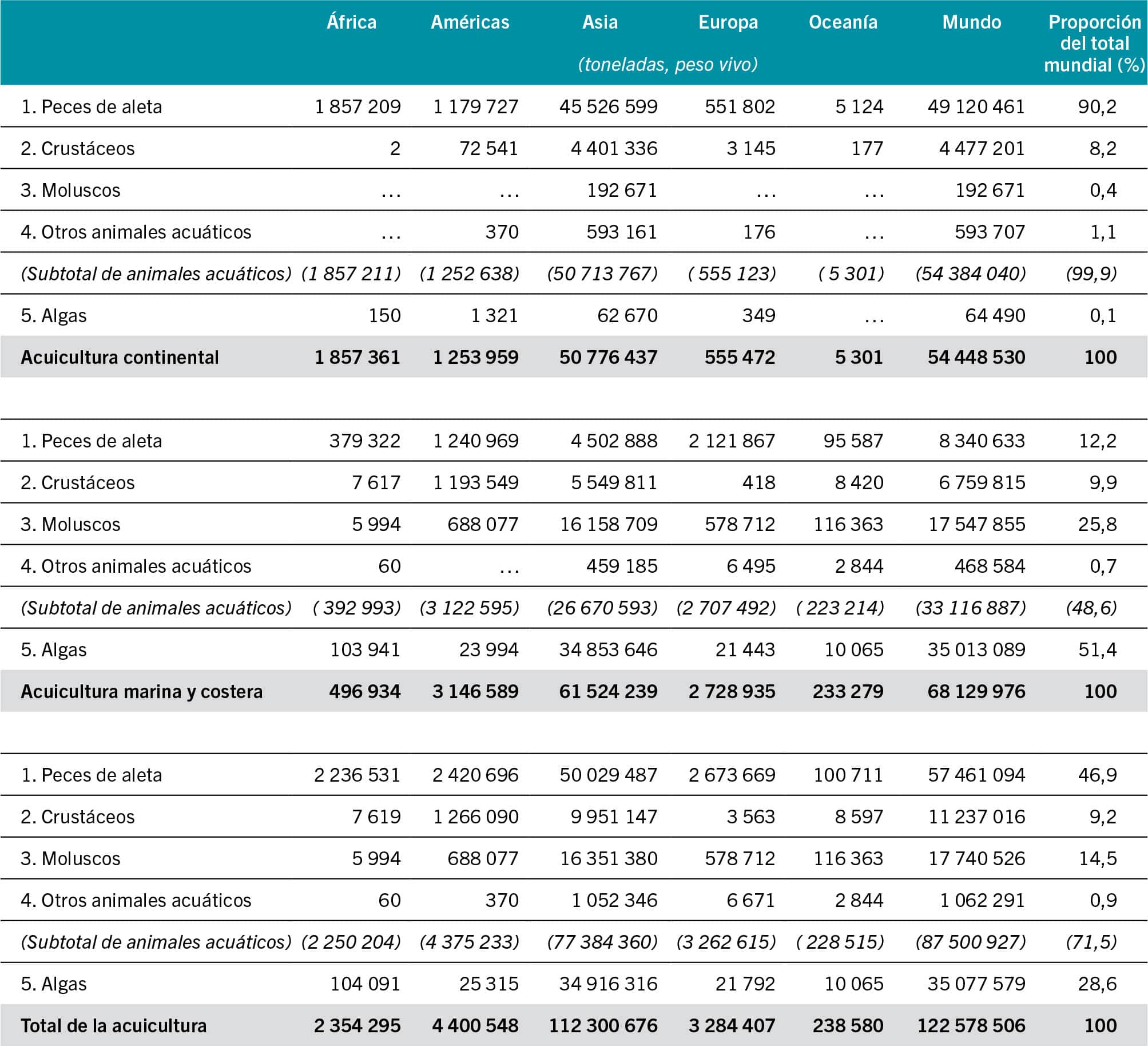Image resolution: width=1148 pixels, height=1046 pixels.
Task: Select the total 122 578 506
Action: pyautogui.click(x=971, y=1025)
